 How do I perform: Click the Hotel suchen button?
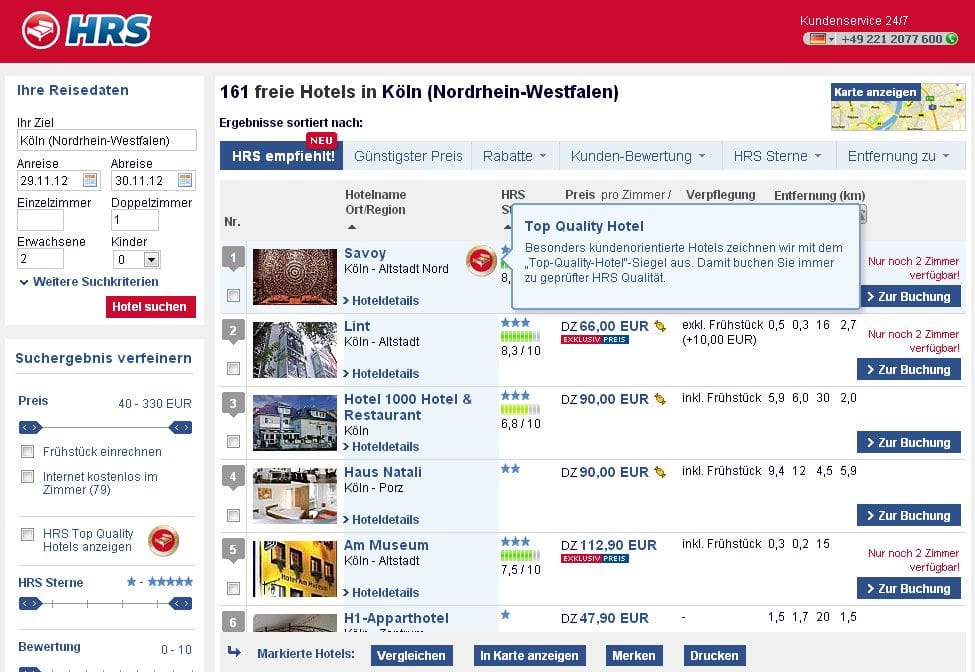pos(150,306)
